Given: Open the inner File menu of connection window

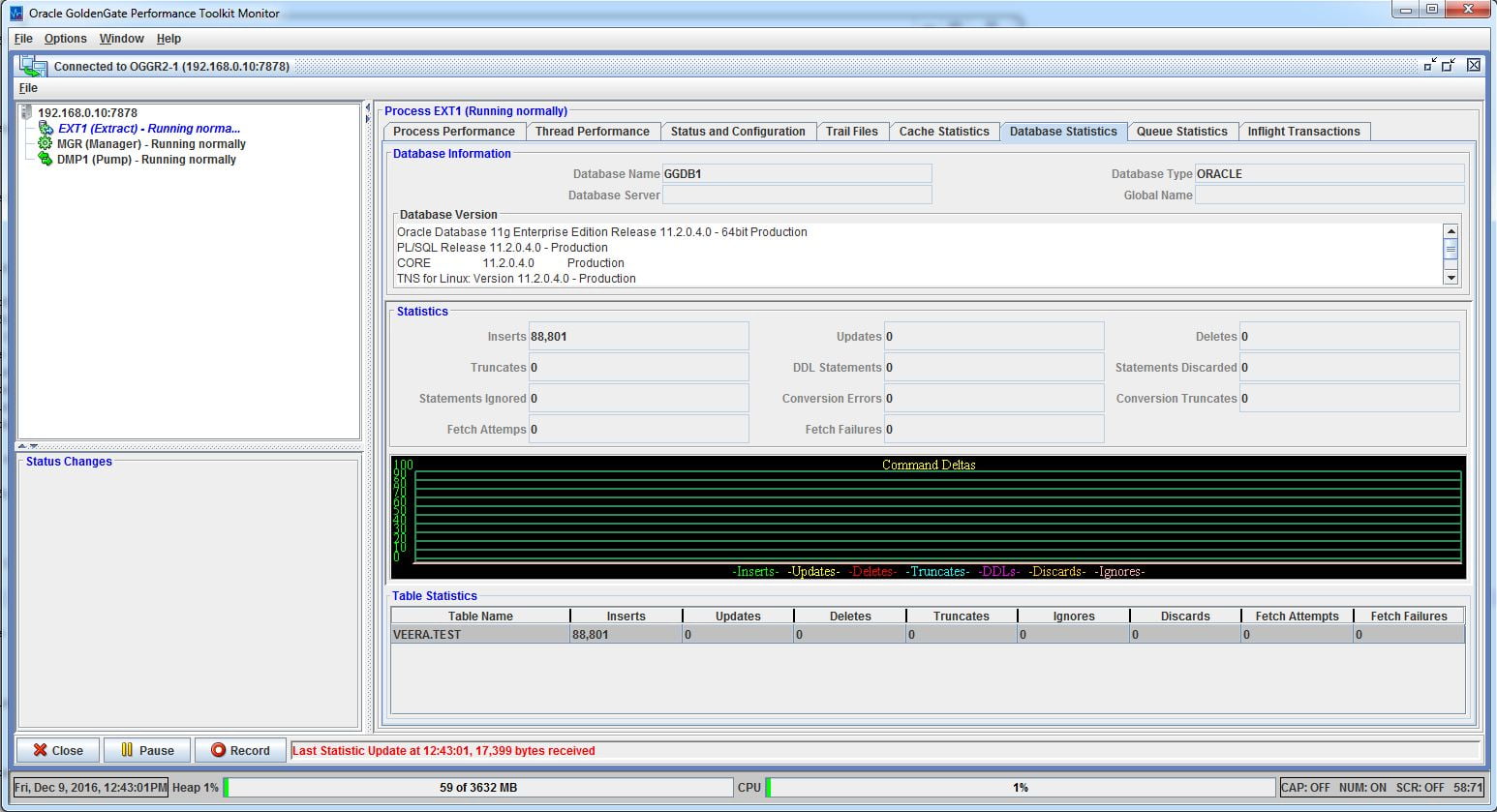Looking at the screenshot, I should click(28, 88).
